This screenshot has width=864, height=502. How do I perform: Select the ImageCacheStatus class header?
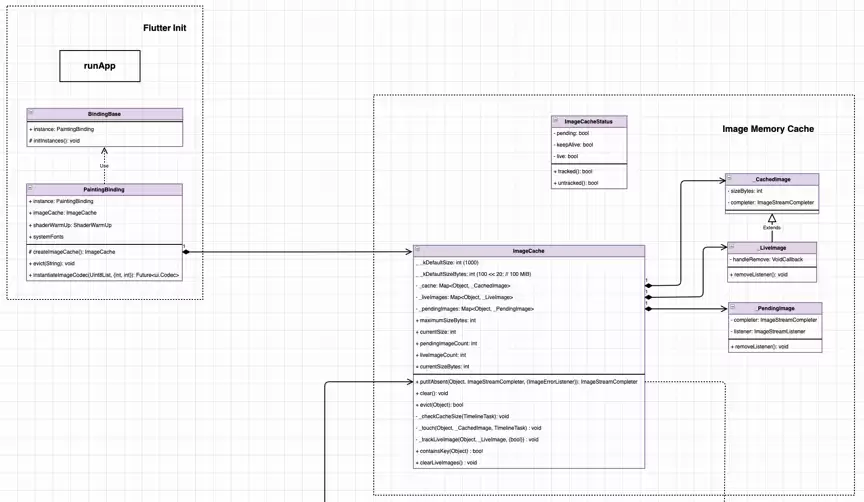(589, 121)
